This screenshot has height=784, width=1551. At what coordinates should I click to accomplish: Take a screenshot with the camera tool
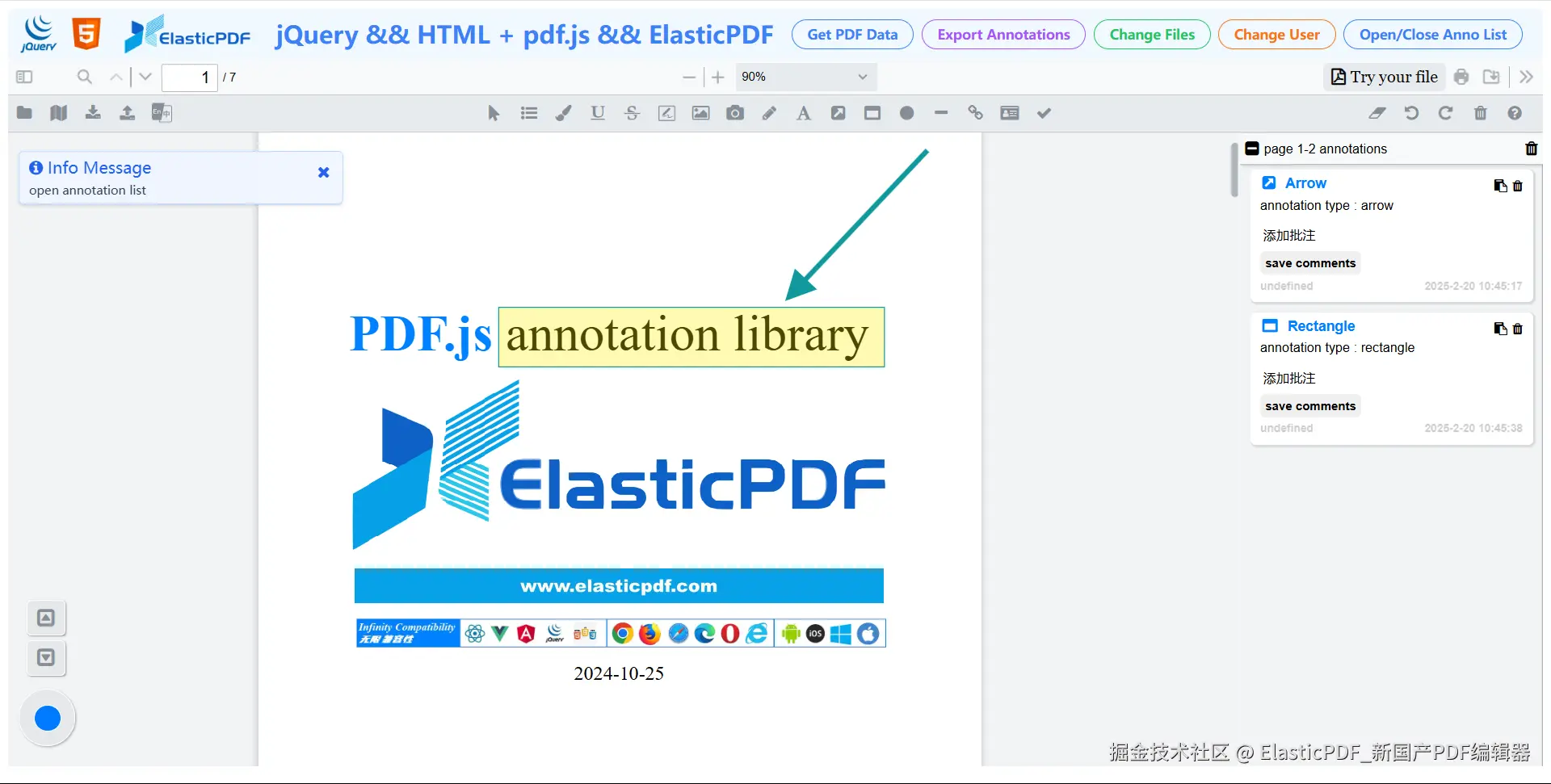click(x=735, y=113)
